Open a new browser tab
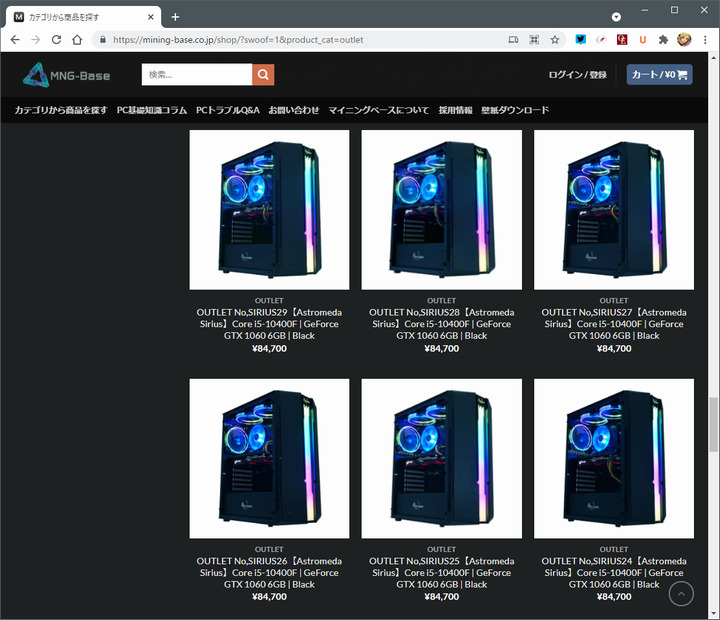The width and height of the screenshot is (720, 620). 175,17
